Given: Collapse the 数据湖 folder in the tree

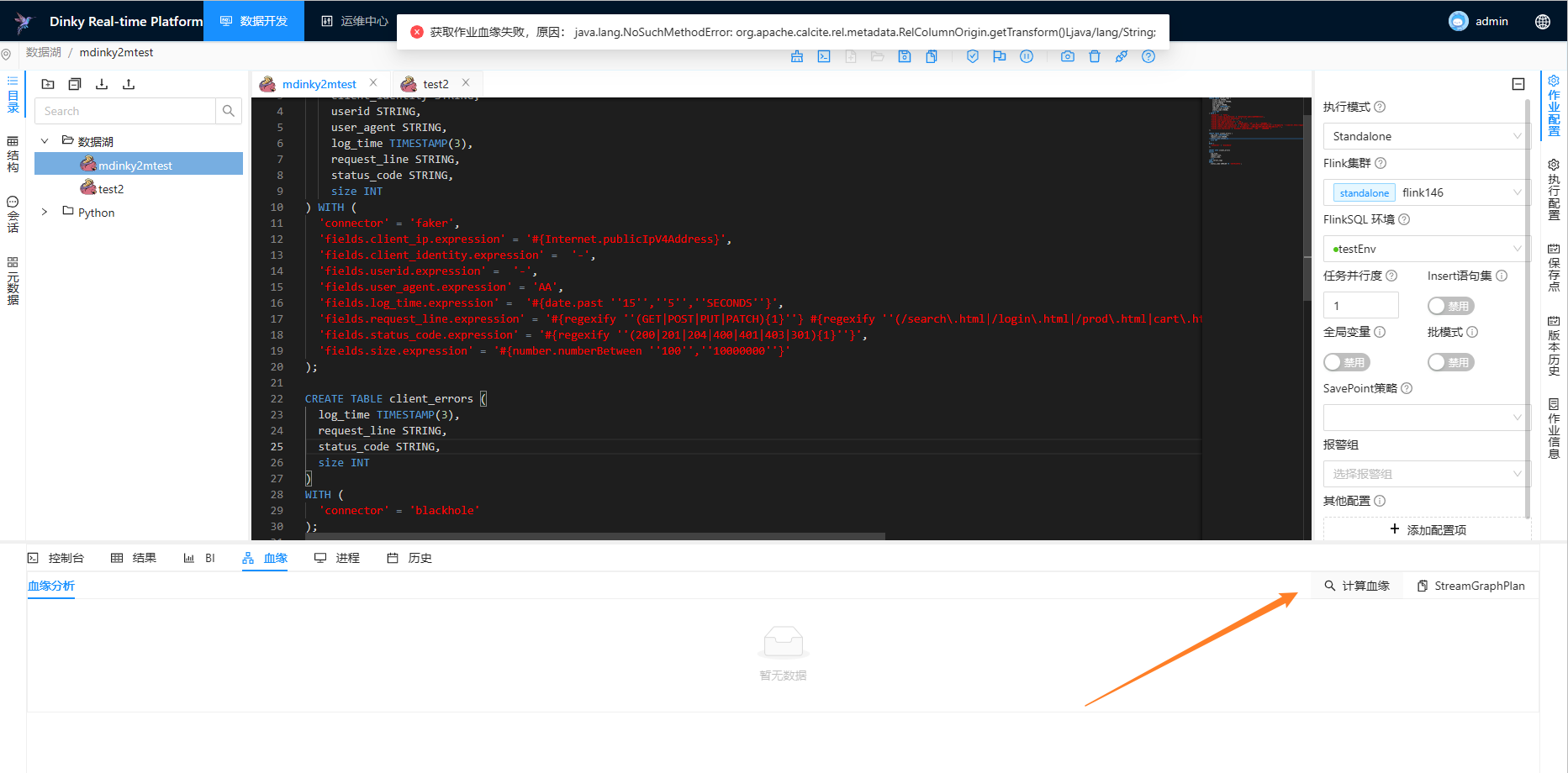Looking at the screenshot, I should (45, 140).
